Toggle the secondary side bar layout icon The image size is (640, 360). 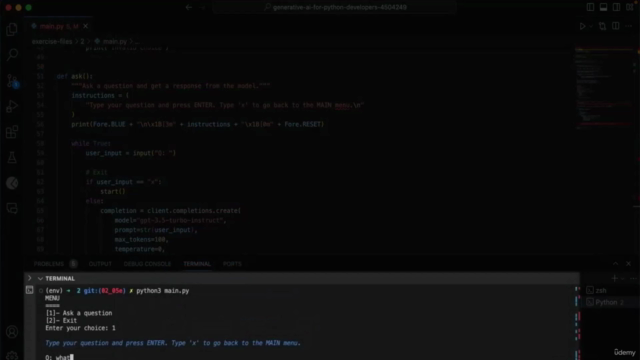coord(616,7)
